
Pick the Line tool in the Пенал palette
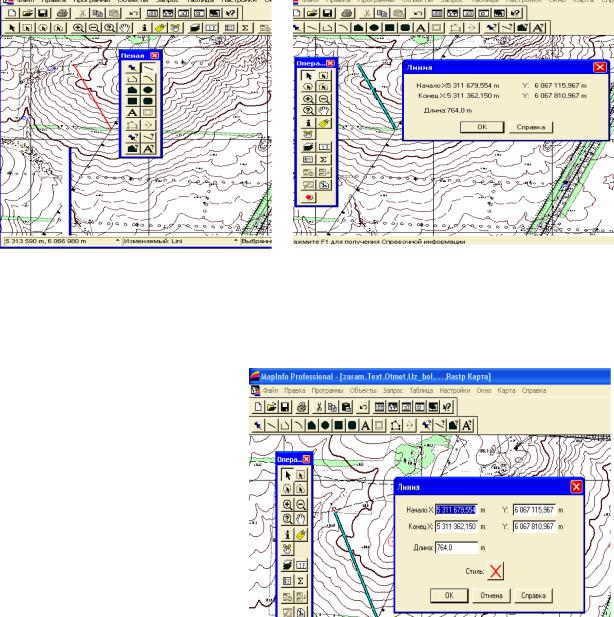point(148,68)
